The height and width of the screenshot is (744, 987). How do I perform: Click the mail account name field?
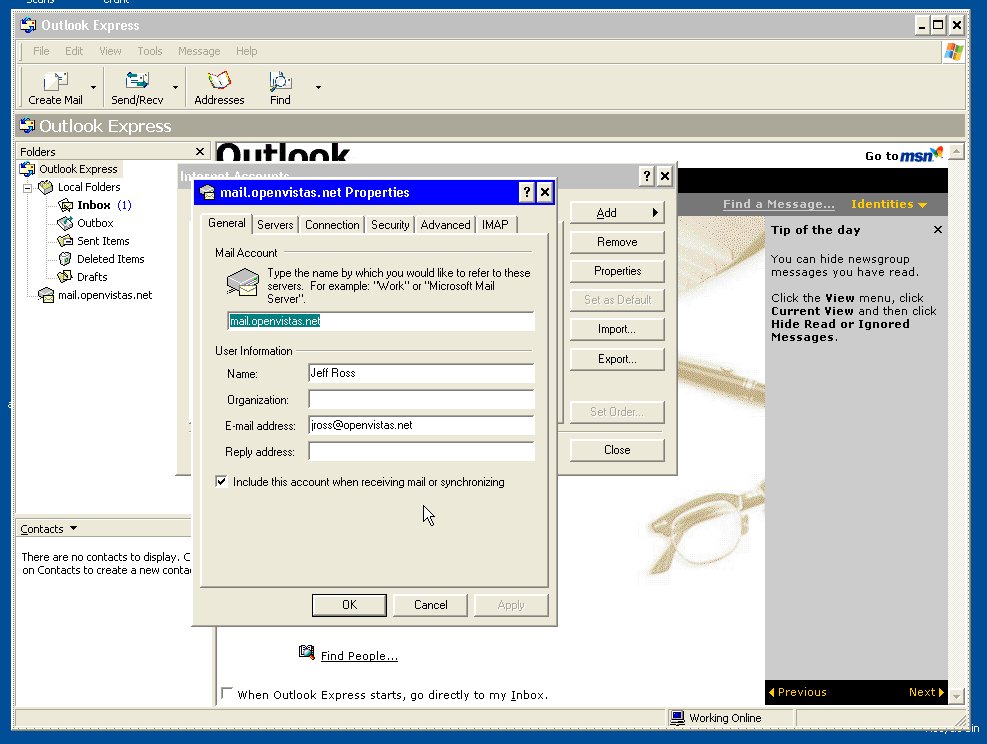click(x=381, y=321)
